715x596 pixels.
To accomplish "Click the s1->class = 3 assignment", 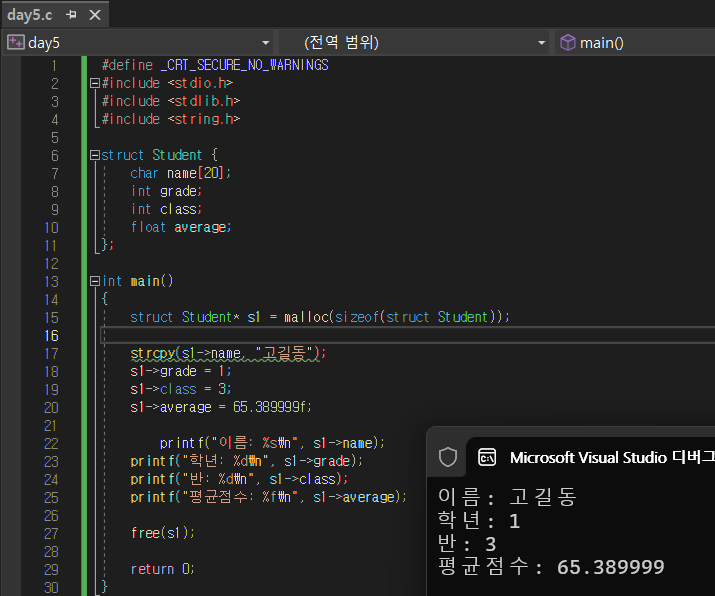I will pyautogui.click(x=181, y=389).
